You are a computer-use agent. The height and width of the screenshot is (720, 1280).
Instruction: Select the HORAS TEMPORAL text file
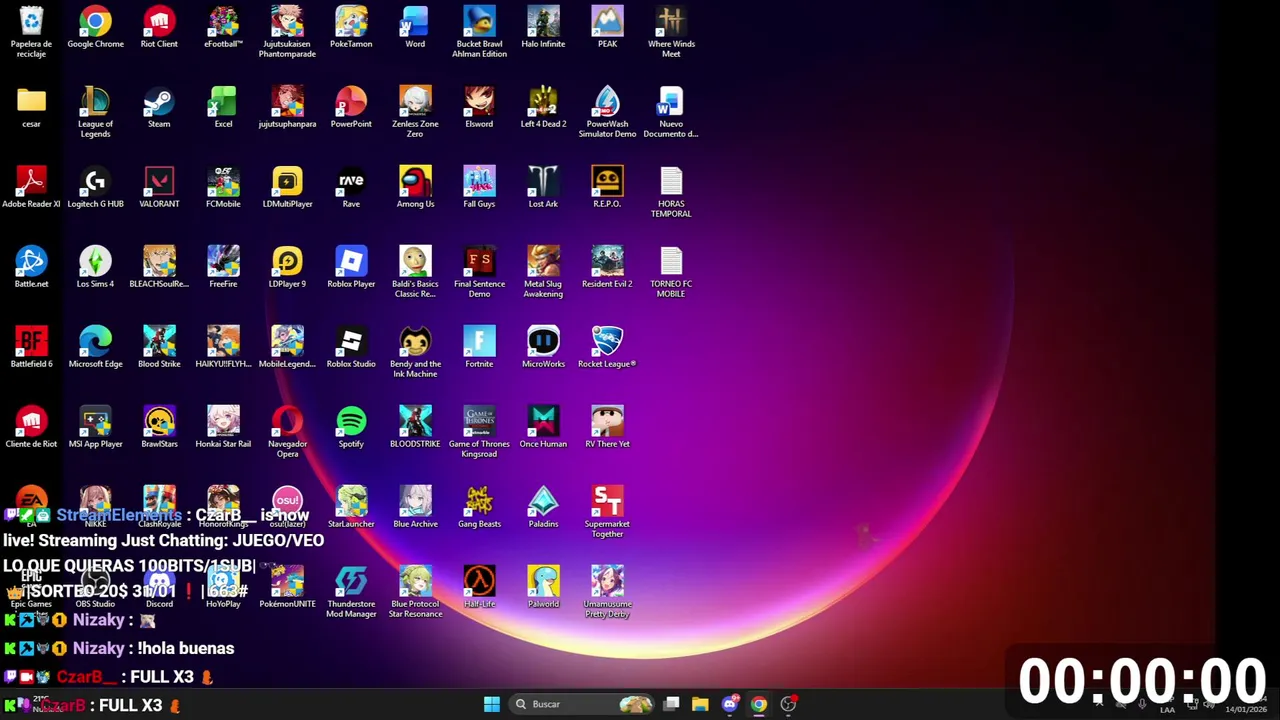pos(671,191)
